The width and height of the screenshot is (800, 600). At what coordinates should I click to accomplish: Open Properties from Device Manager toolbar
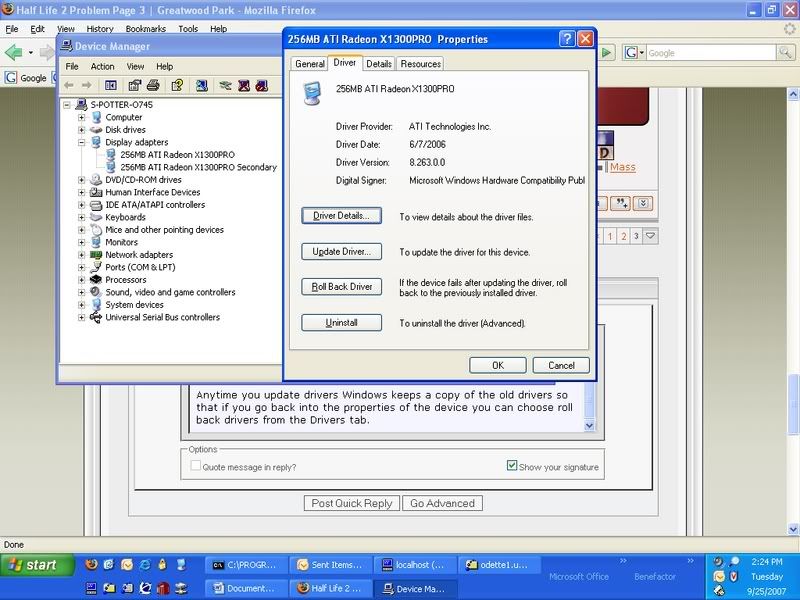coord(135,85)
